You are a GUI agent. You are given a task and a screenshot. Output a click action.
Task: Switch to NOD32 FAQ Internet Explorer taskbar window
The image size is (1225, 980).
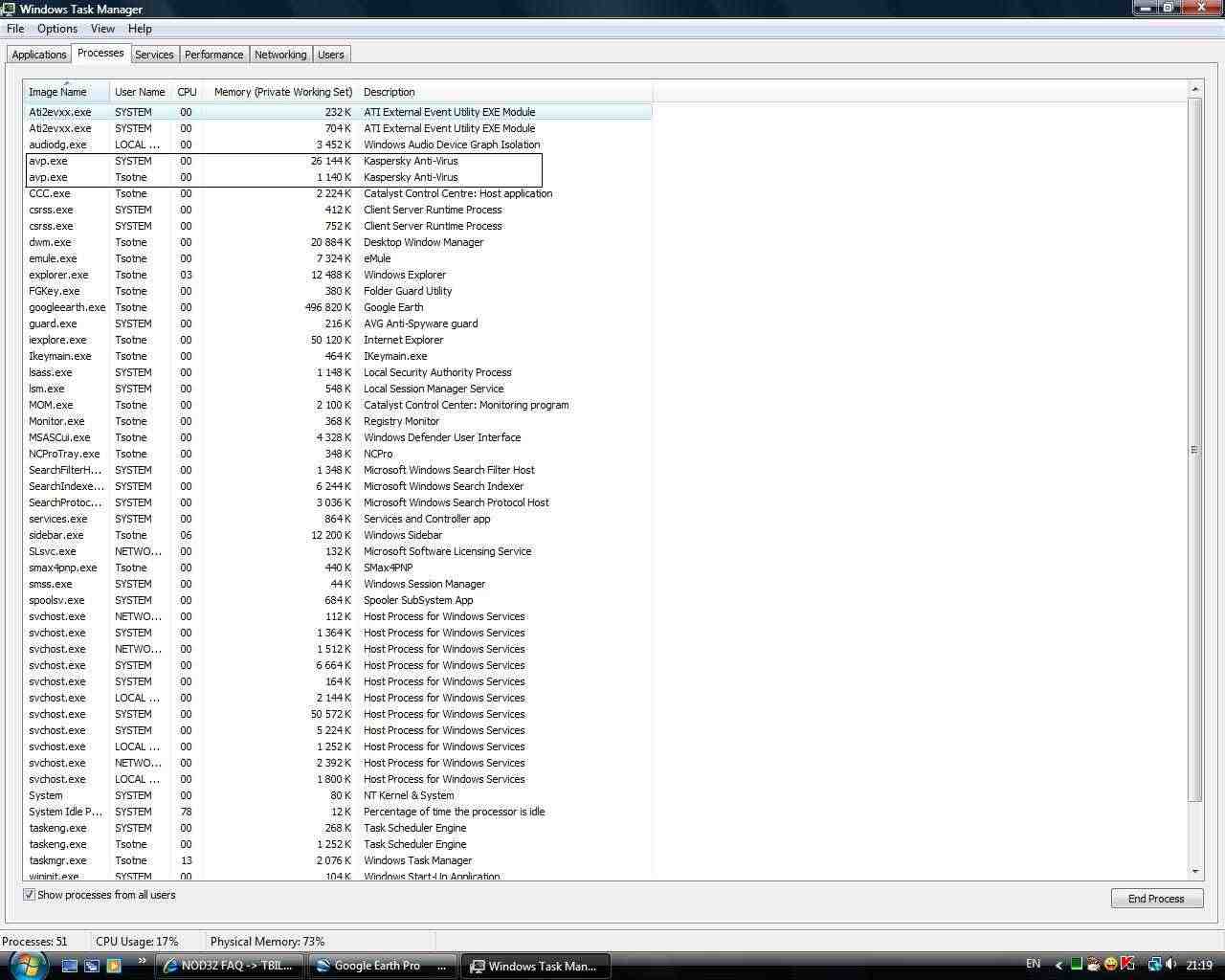point(230,966)
